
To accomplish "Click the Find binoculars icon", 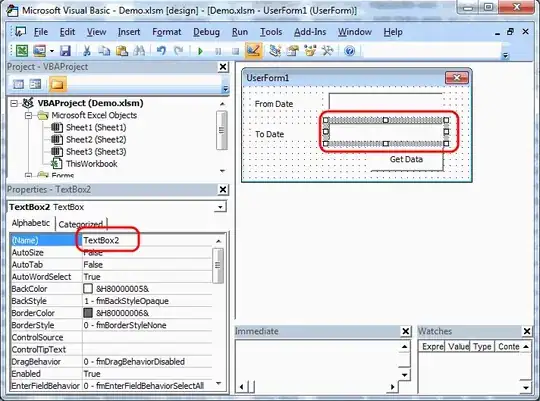I will point(139,51).
